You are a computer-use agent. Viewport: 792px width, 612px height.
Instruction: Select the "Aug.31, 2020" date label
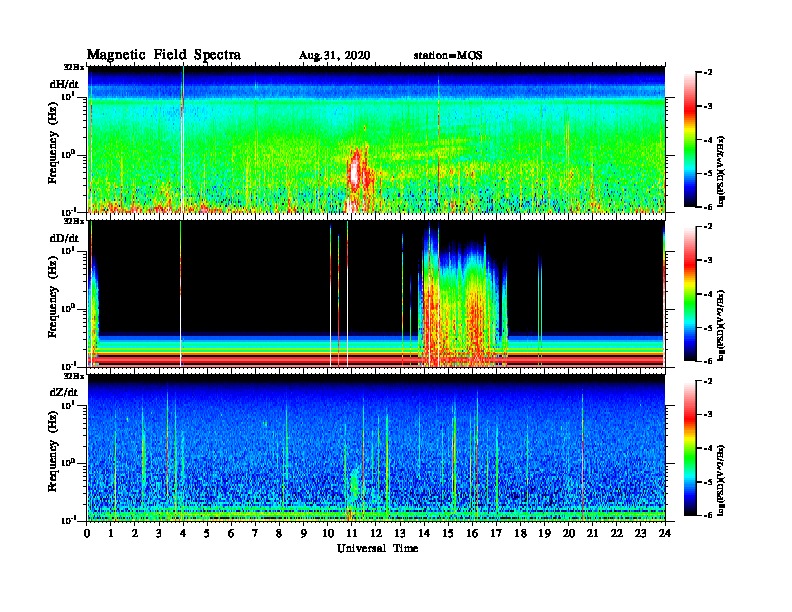pyautogui.click(x=334, y=56)
